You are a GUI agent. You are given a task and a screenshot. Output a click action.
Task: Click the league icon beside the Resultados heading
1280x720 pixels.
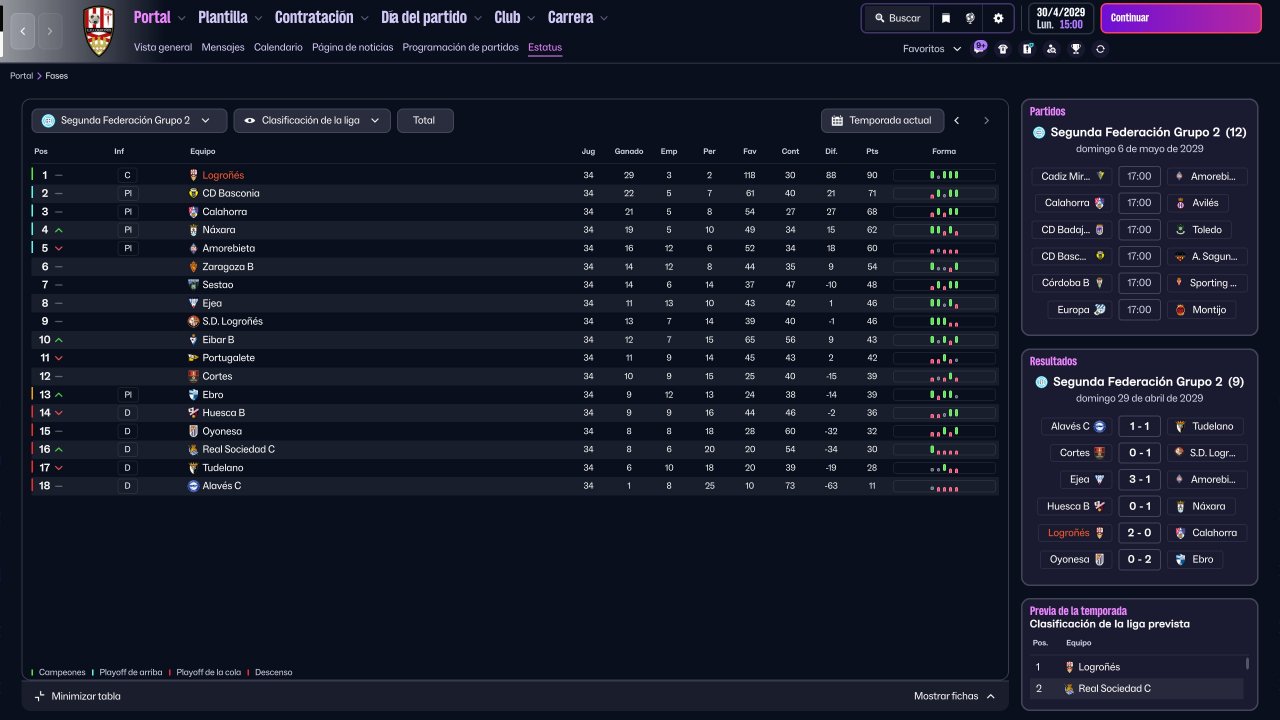tap(1040, 382)
